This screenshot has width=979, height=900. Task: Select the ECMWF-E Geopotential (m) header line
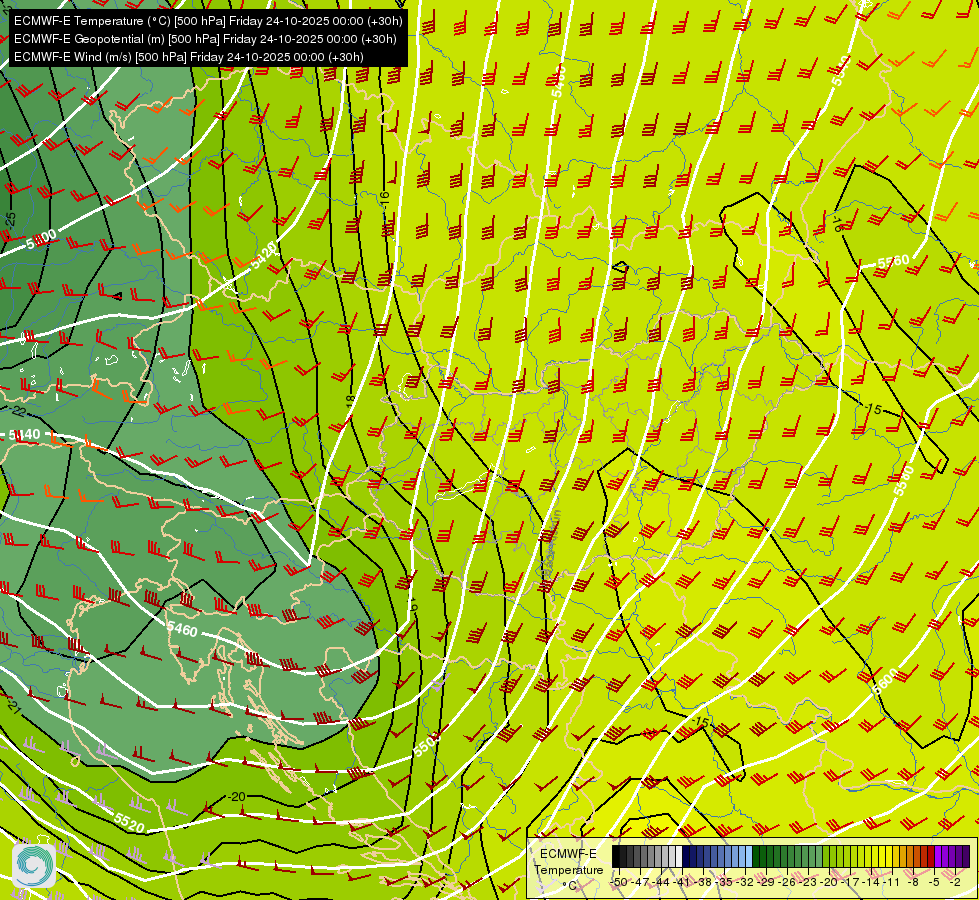tap(205, 39)
